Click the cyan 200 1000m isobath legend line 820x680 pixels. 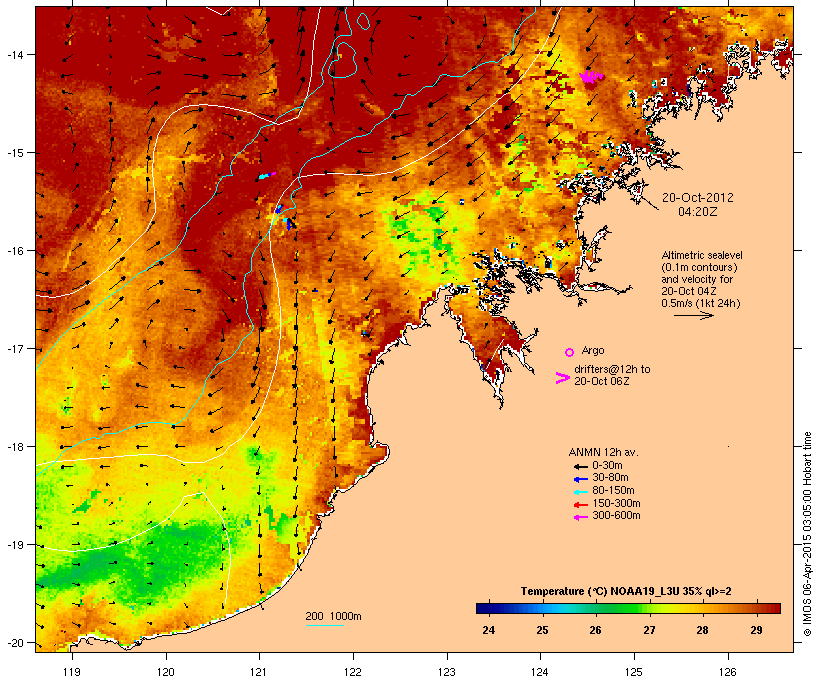(x=324, y=625)
